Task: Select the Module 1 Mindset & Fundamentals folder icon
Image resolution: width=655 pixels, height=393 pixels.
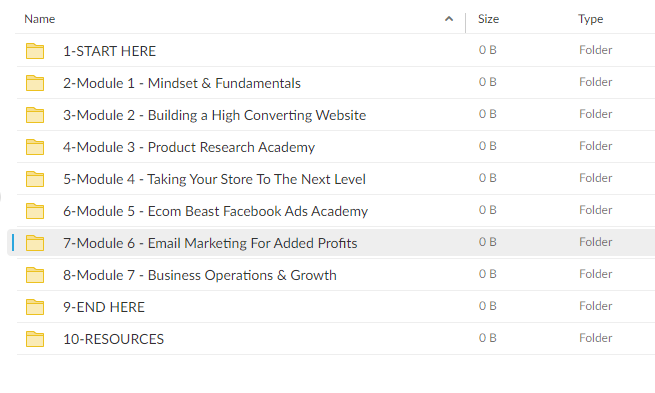Action: (x=35, y=83)
